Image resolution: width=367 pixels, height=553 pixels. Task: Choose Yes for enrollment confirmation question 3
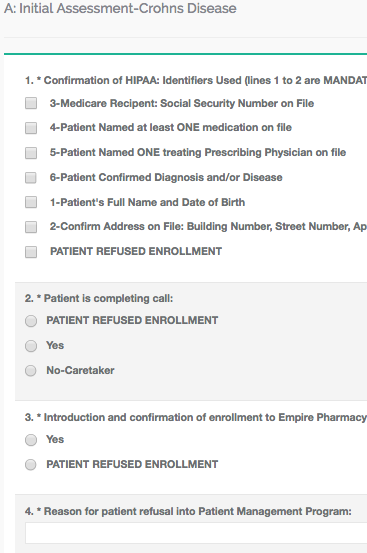pos(31,440)
